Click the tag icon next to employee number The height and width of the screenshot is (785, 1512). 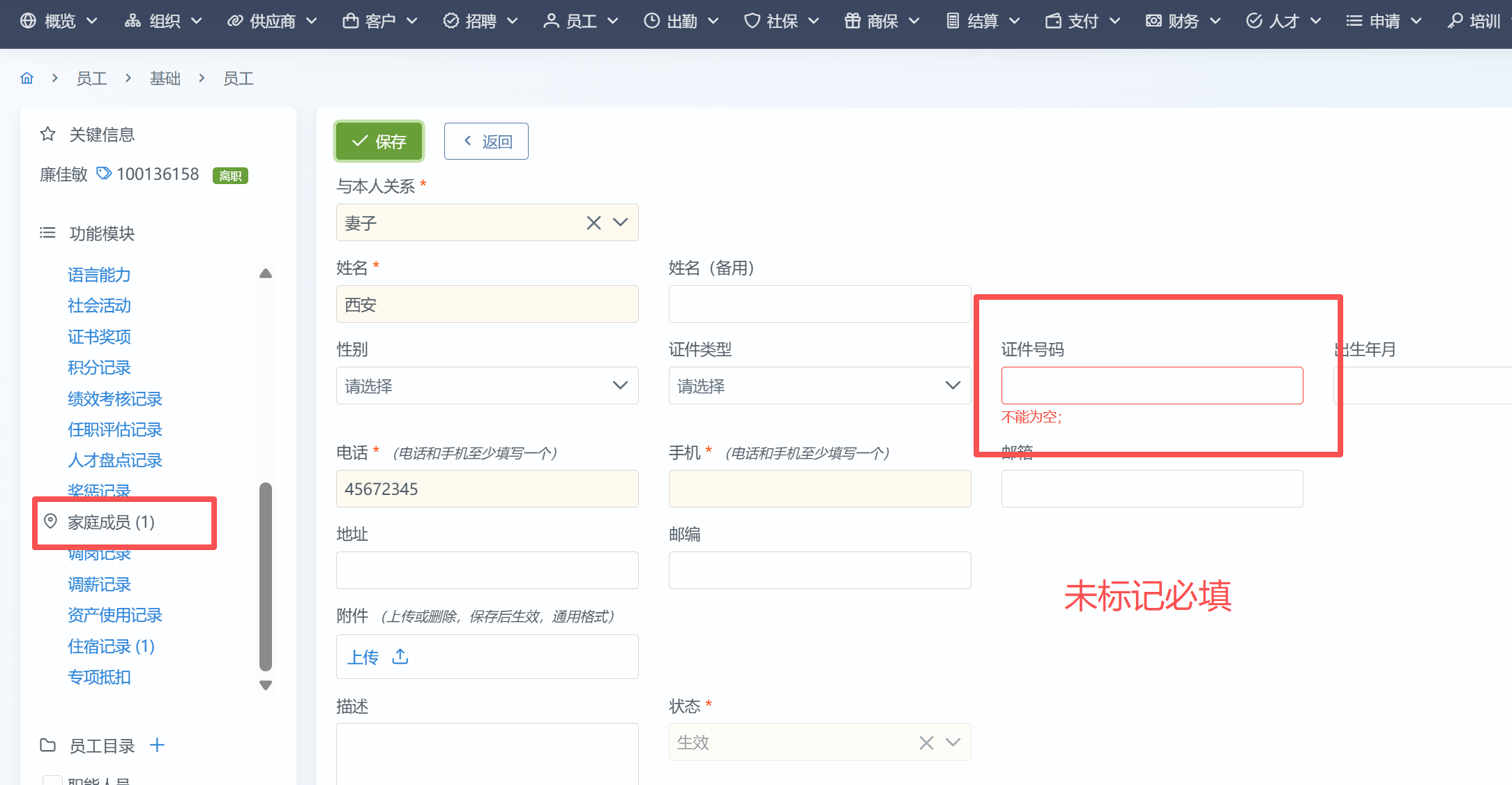click(104, 173)
